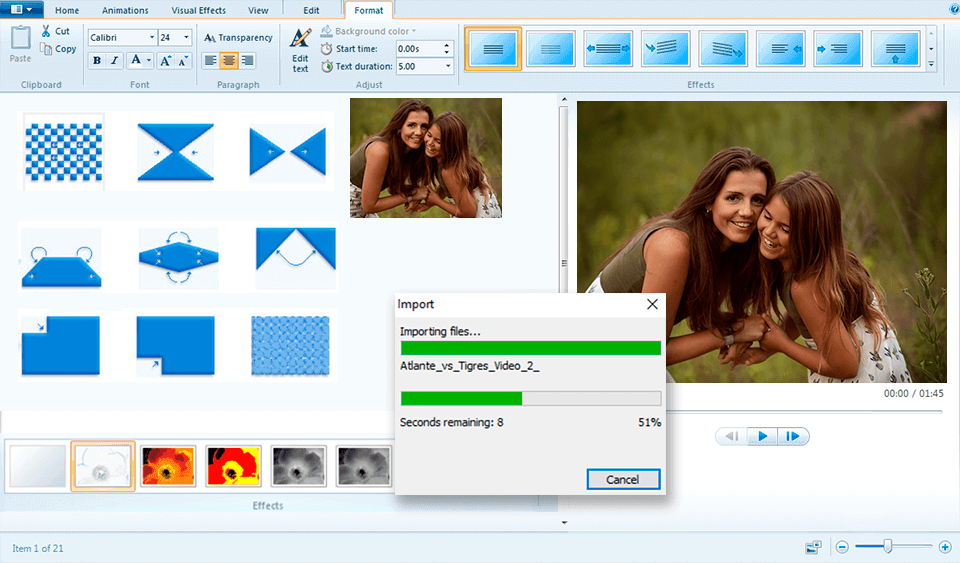Click the Copy icon in Clipboard
960x563 pixels.
tap(46, 48)
